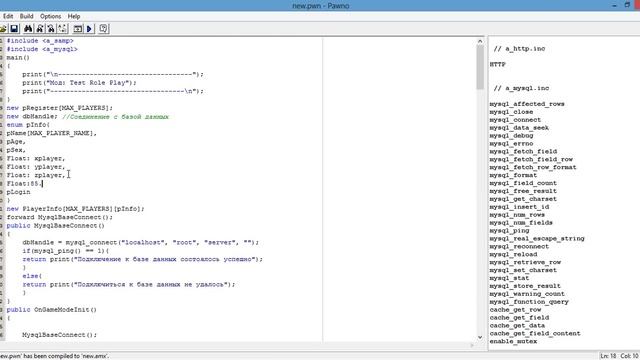
Task: Select mysql_real_escape_string in function list
Action: pyautogui.click(x=537, y=239)
